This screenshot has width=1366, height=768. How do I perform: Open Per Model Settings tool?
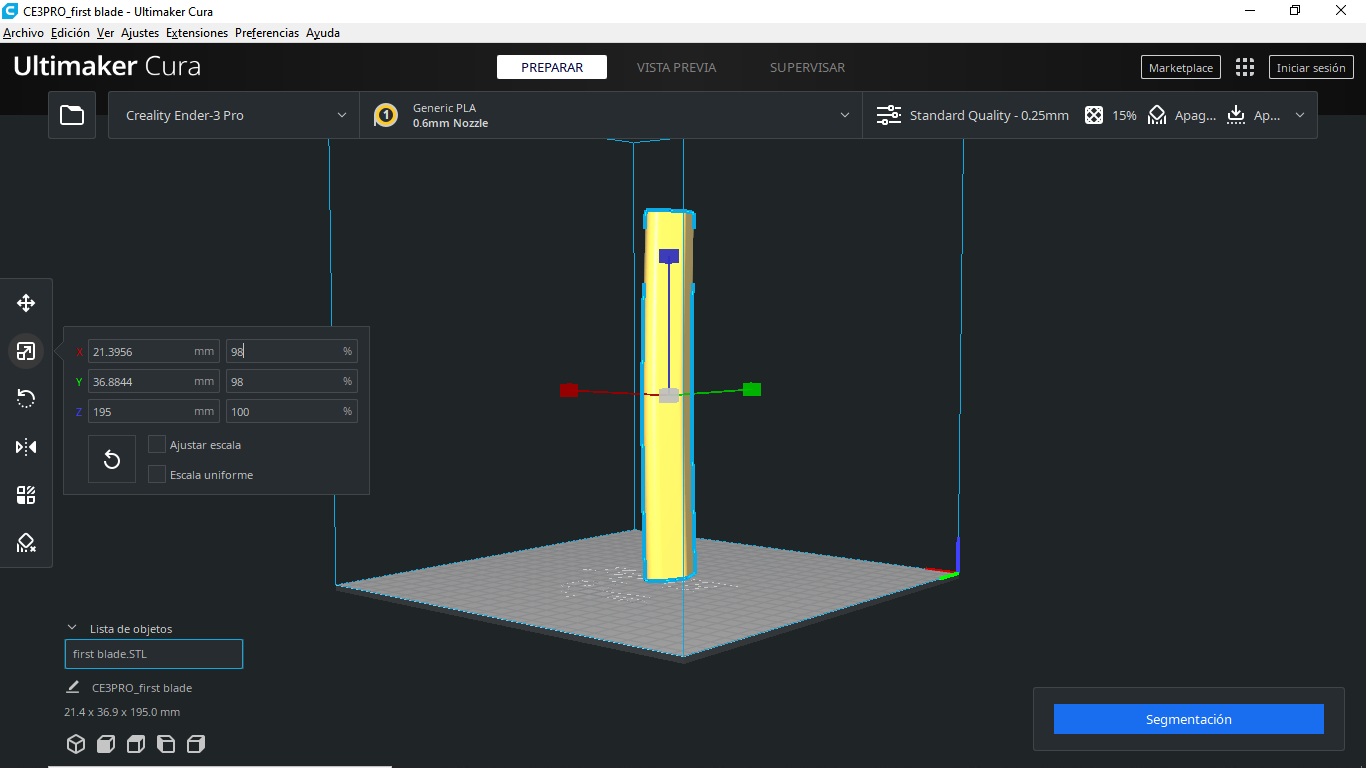(x=26, y=495)
